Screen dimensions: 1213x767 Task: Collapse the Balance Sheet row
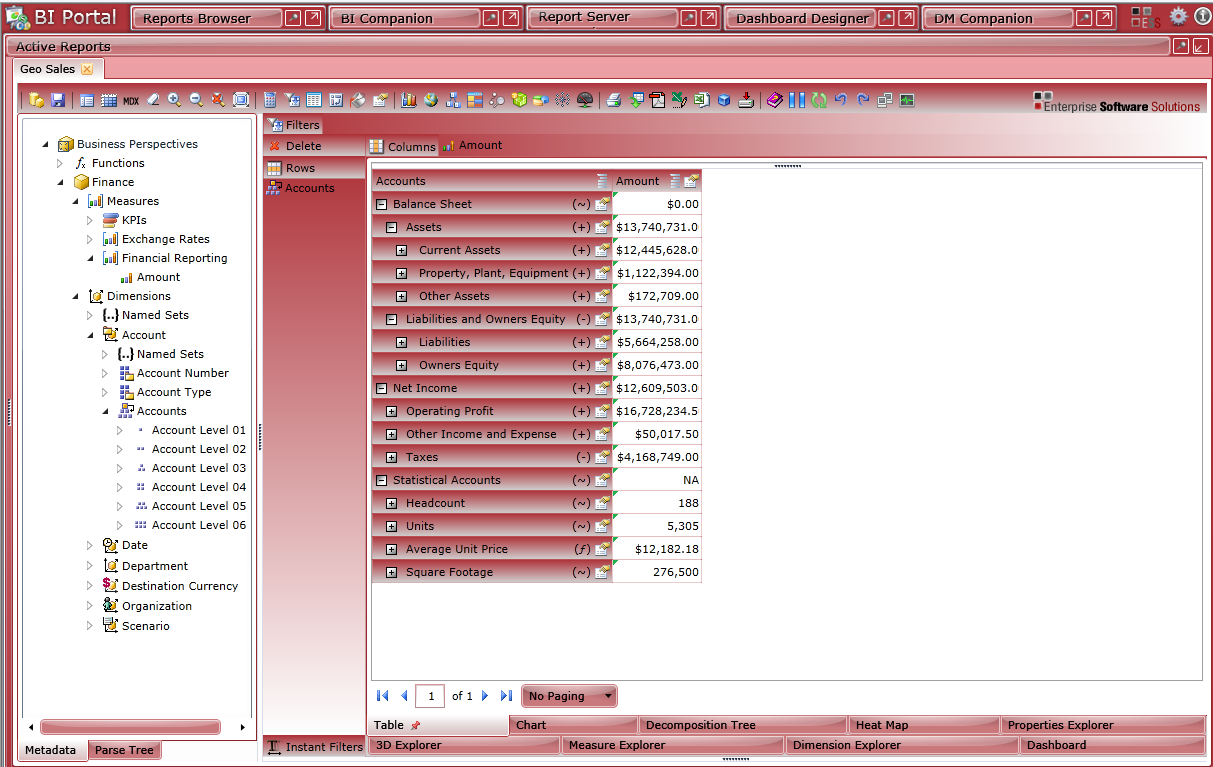pos(381,204)
